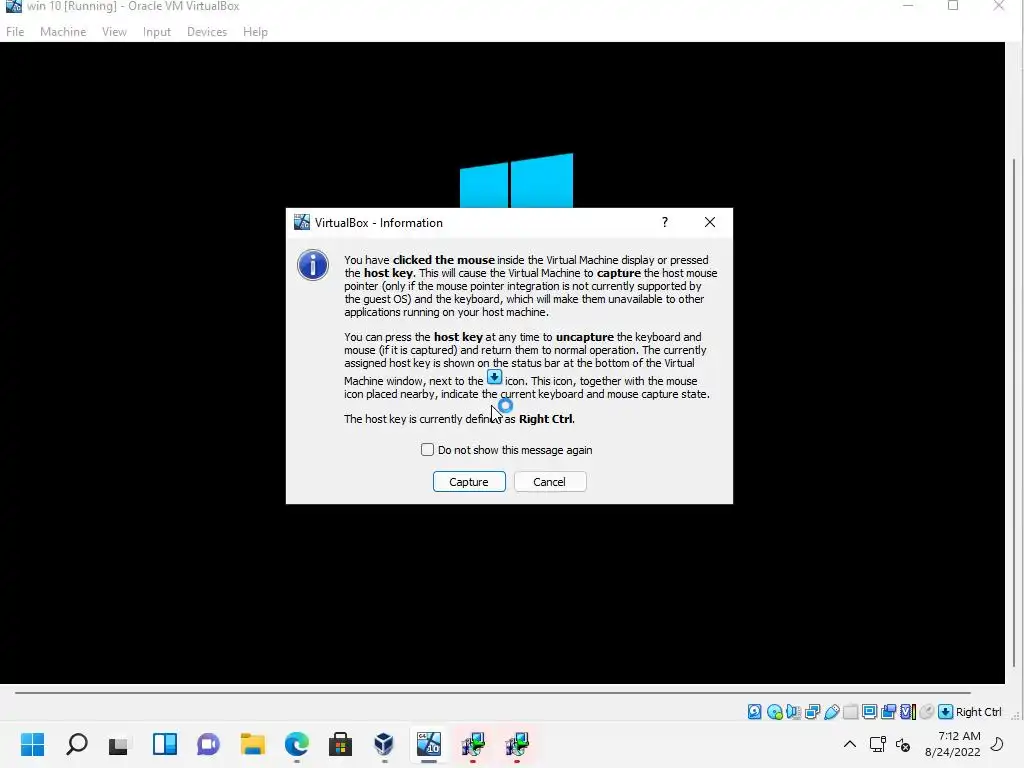
Task: Click the CPU virtualization status icon
Action: point(908,712)
